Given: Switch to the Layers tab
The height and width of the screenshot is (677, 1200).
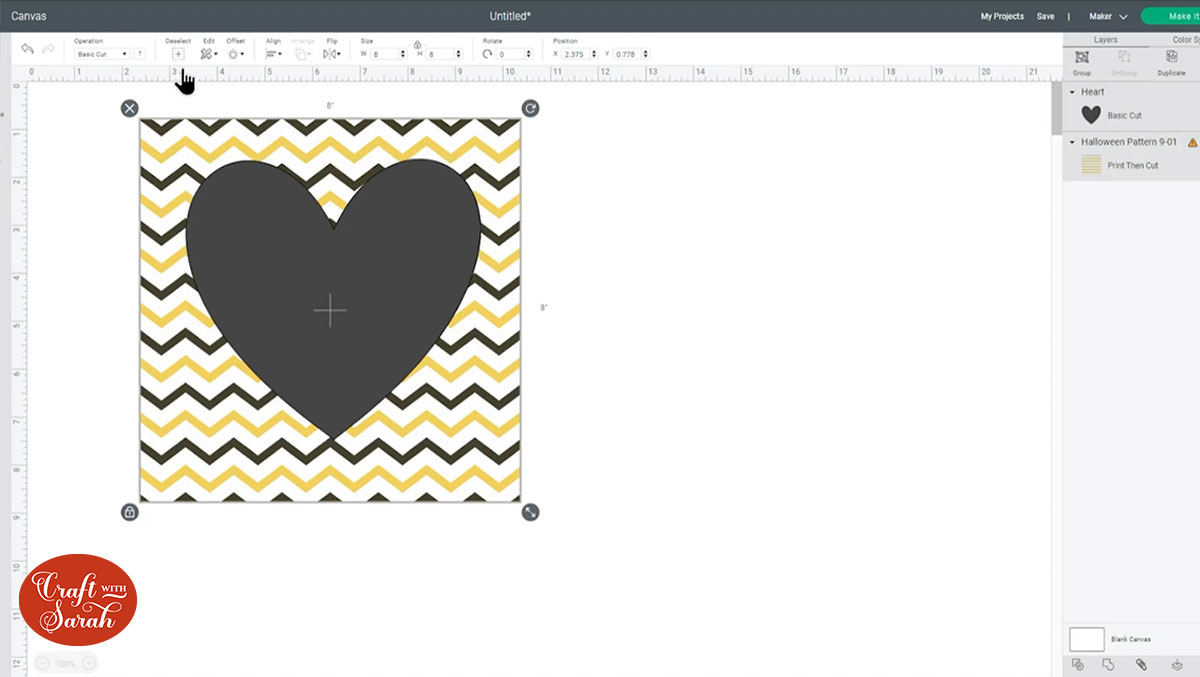Looking at the screenshot, I should pyautogui.click(x=1105, y=40).
